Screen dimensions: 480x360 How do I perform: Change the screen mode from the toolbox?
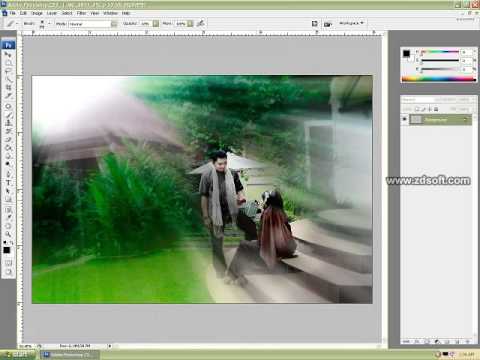8,272
